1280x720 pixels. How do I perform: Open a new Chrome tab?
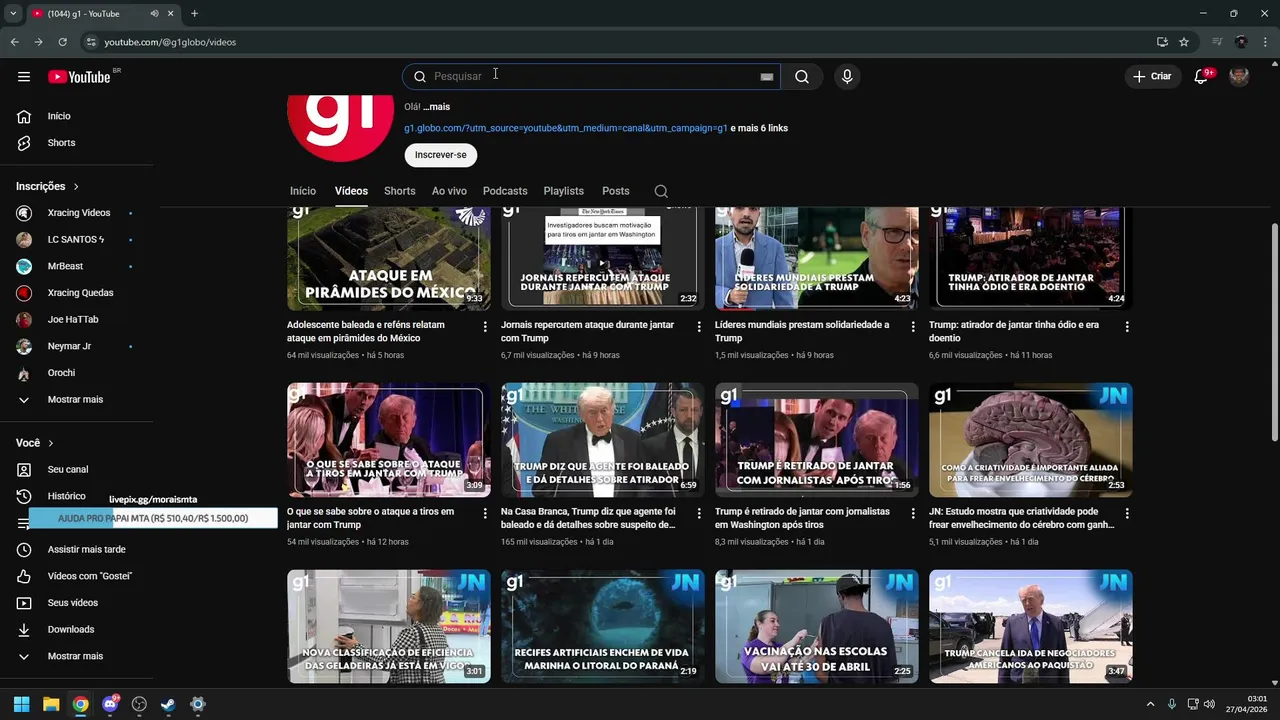tap(194, 14)
